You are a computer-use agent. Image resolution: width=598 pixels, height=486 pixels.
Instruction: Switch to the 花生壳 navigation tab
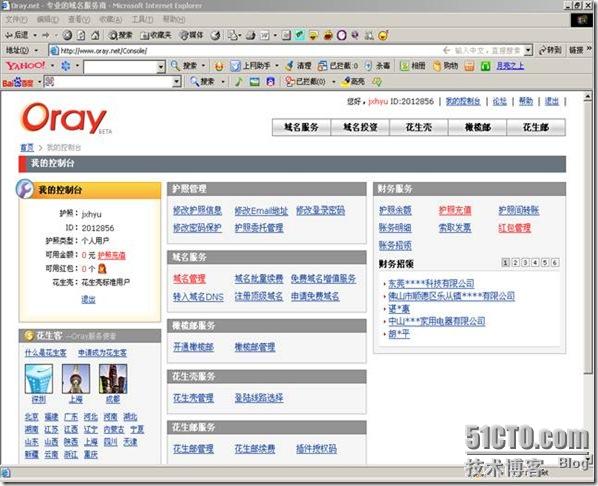click(x=419, y=127)
